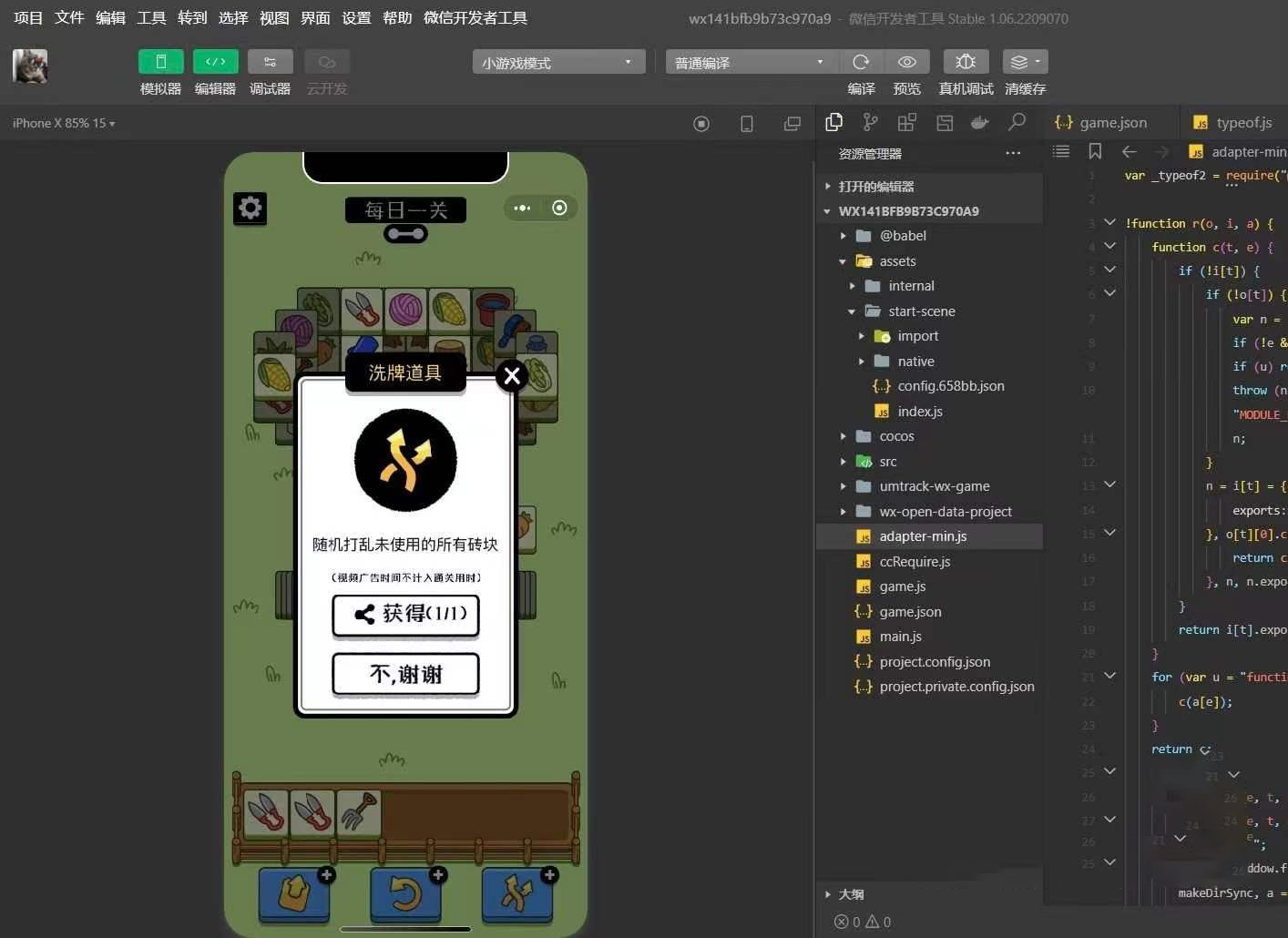
Task: Open game.js file
Action: coord(929,586)
